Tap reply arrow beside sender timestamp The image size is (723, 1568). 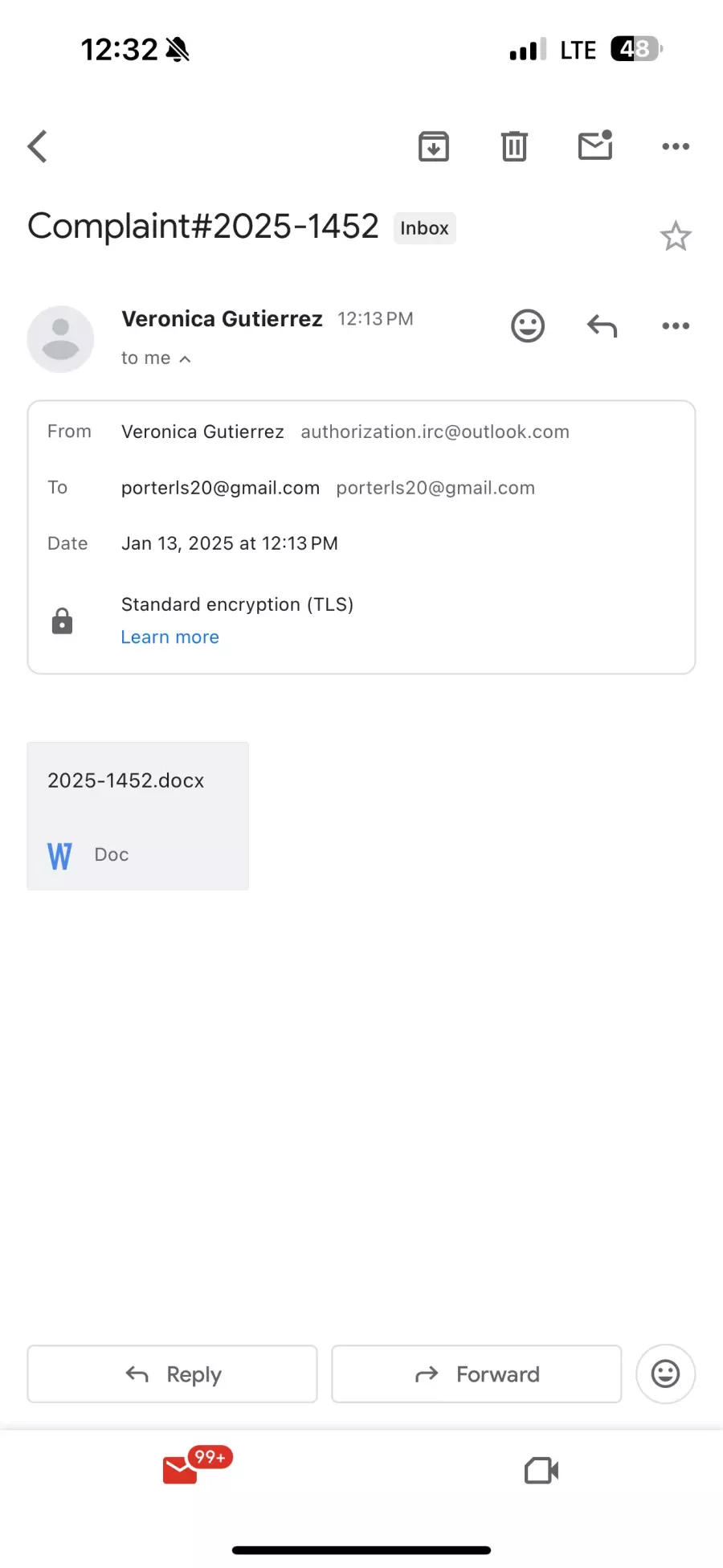tap(602, 325)
